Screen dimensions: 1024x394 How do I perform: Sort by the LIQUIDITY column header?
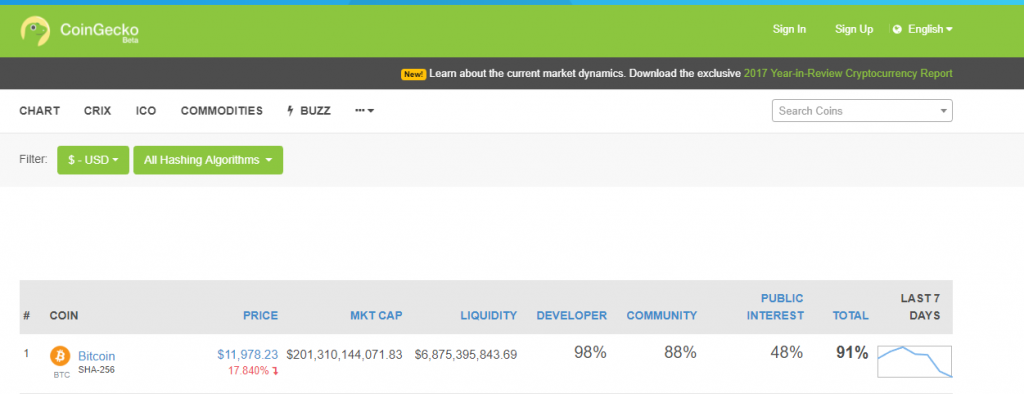(x=488, y=316)
